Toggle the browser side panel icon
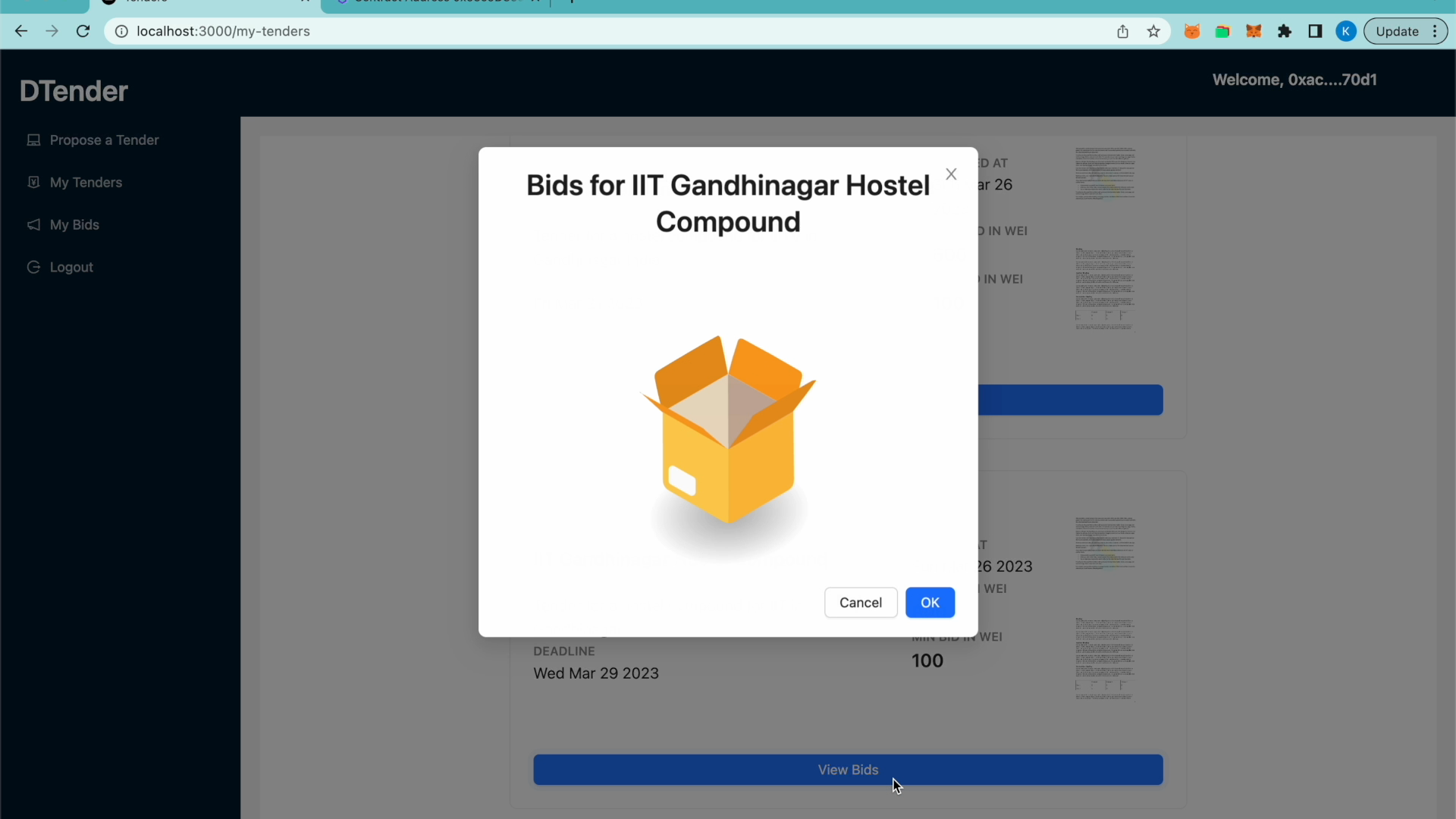Image resolution: width=1456 pixels, height=819 pixels. click(x=1315, y=31)
